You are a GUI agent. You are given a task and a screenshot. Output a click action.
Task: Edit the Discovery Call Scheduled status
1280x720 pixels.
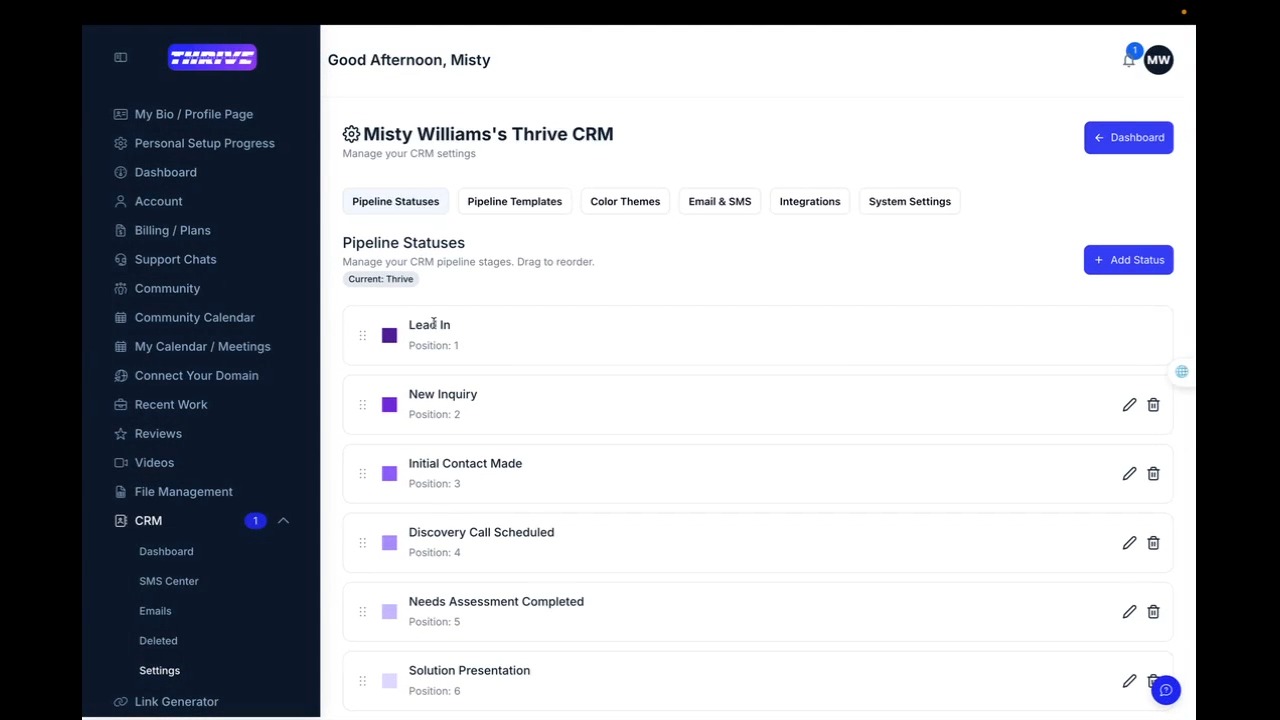[x=1129, y=543]
